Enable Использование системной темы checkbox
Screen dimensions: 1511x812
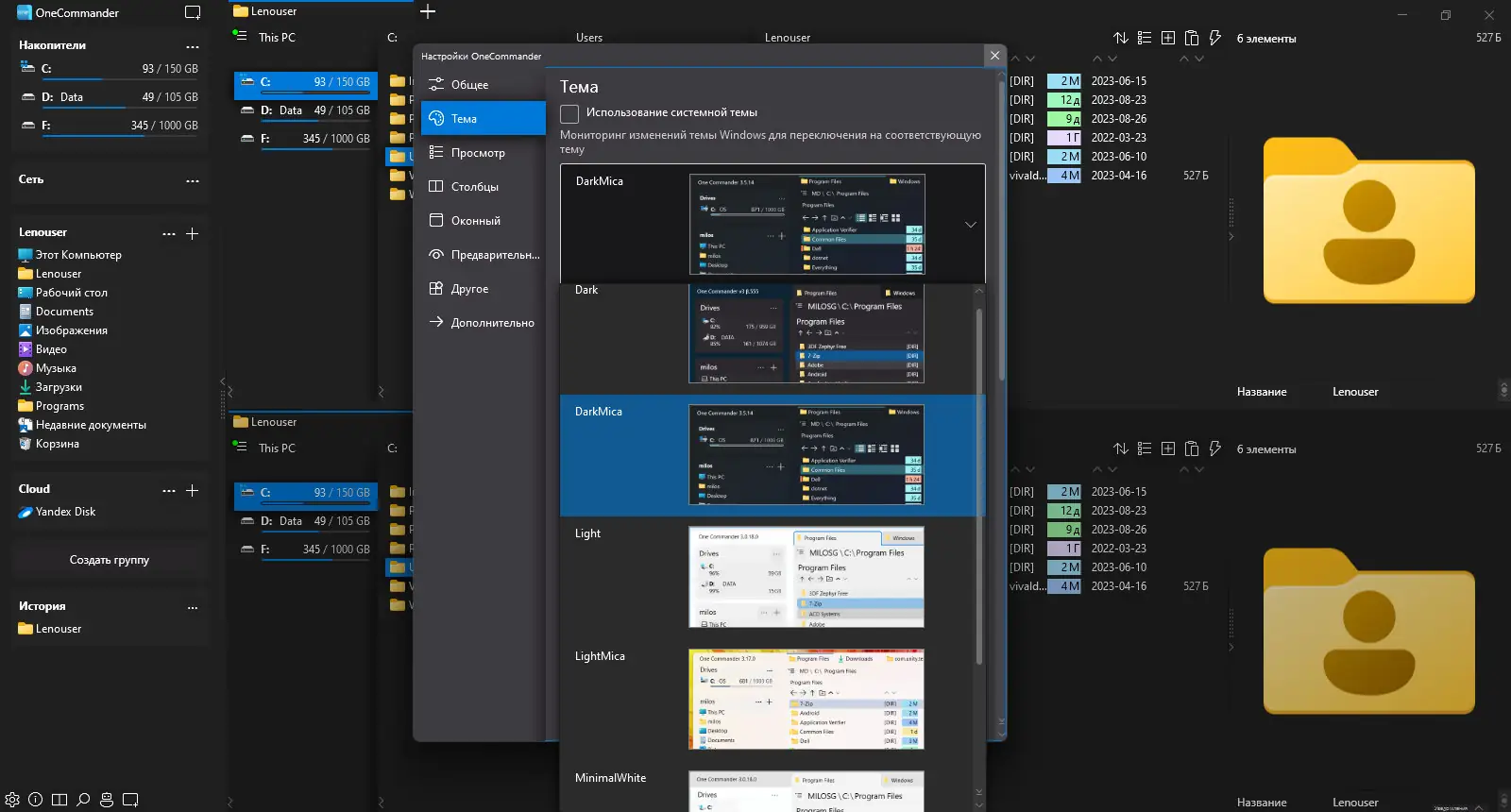pos(569,113)
